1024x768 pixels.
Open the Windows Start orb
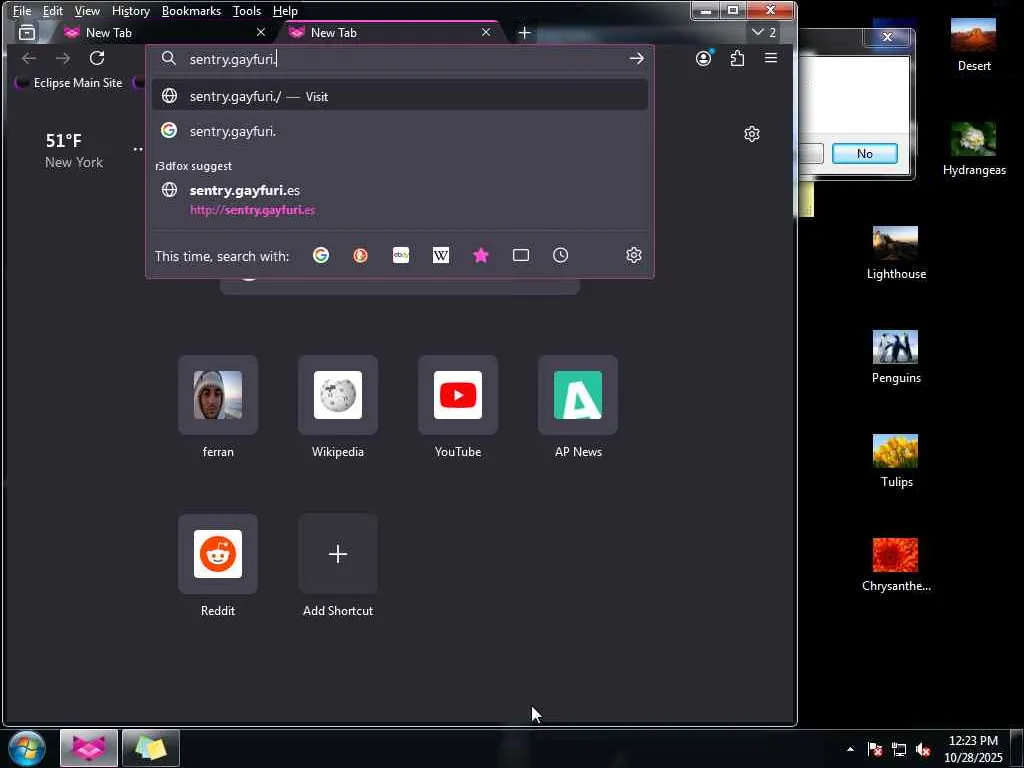point(27,748)
